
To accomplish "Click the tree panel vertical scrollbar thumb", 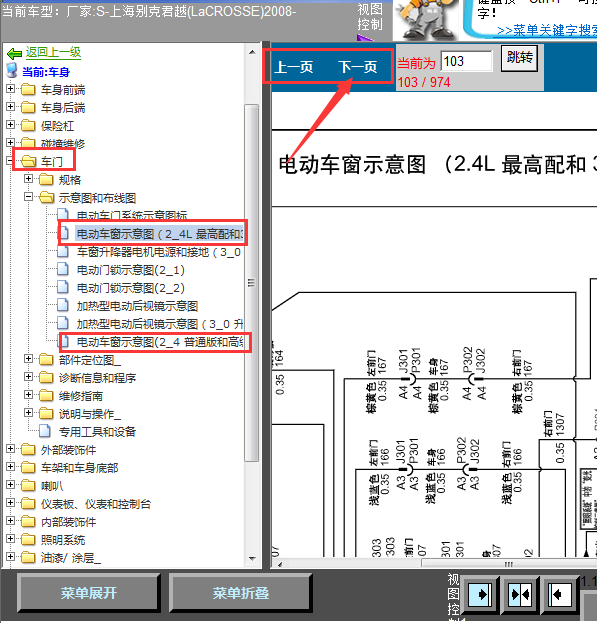I will point(252,283).
